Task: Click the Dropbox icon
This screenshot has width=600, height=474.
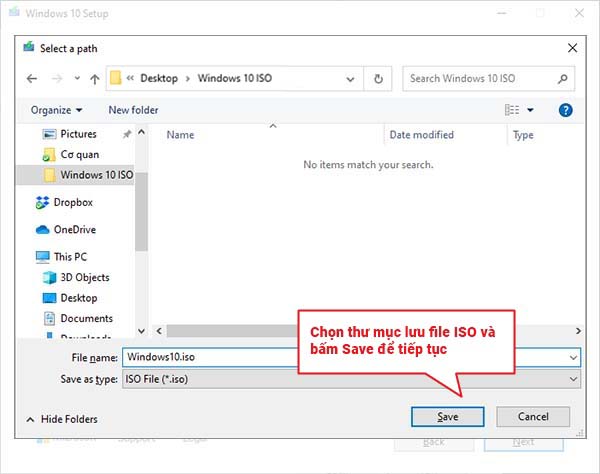Action: 42,202
